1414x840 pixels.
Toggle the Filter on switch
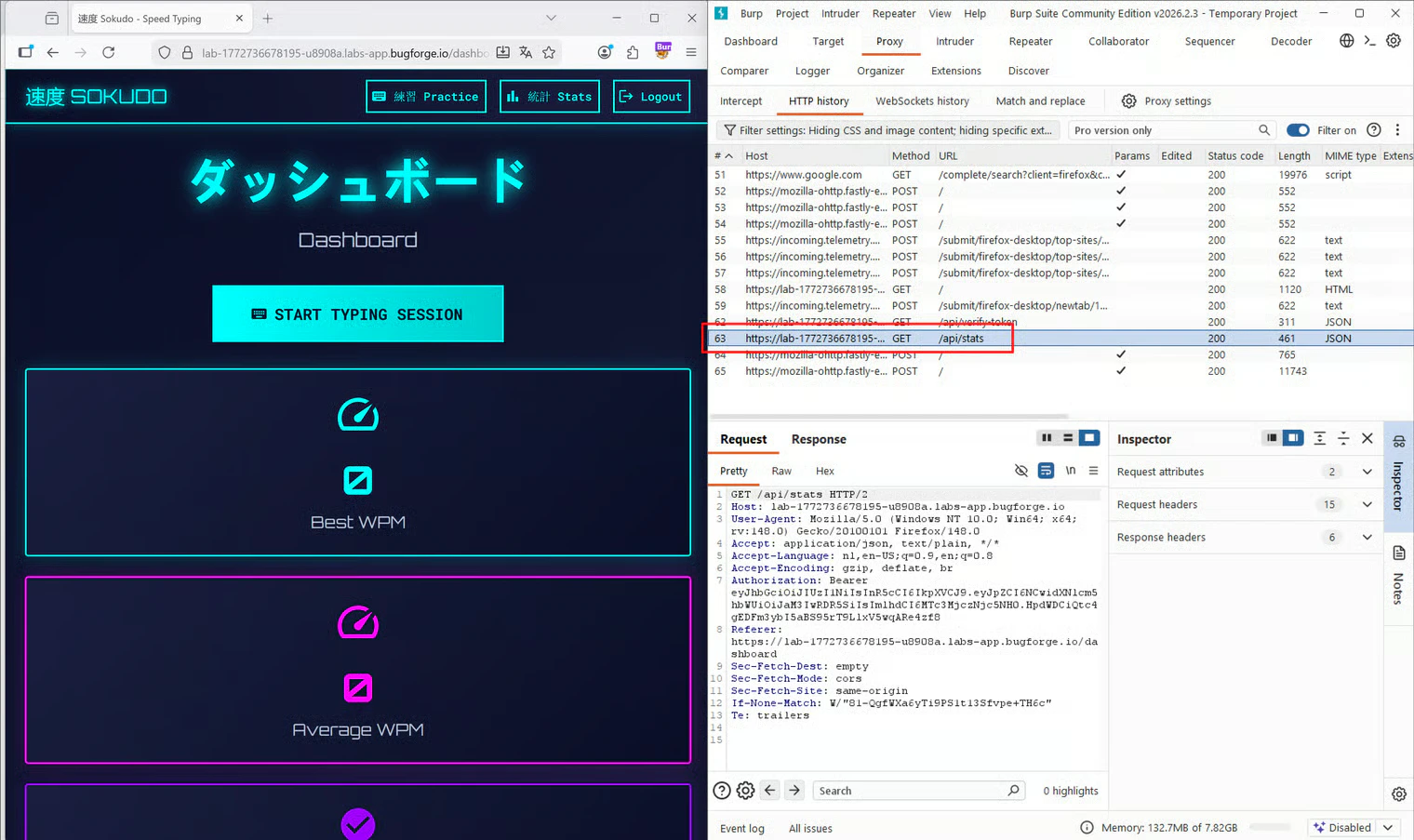click(1298, 130)
